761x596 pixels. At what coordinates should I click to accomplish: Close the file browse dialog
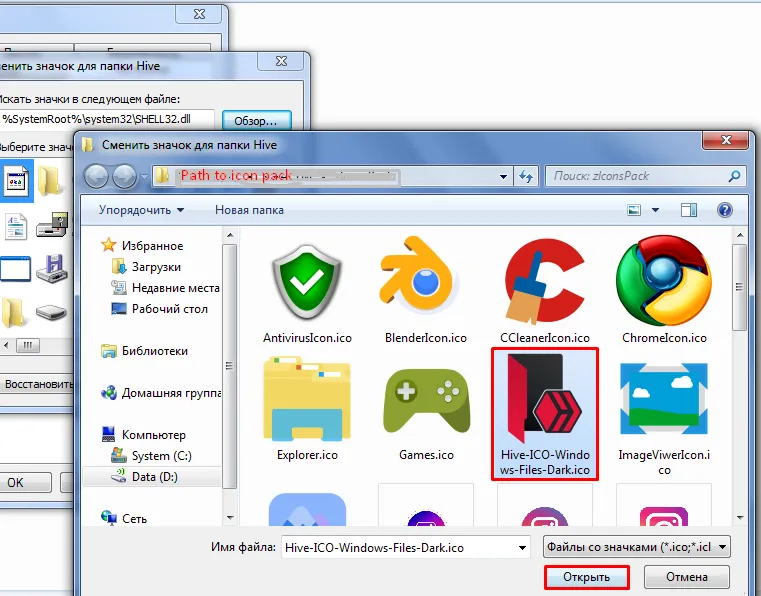[x=727, y=140]
